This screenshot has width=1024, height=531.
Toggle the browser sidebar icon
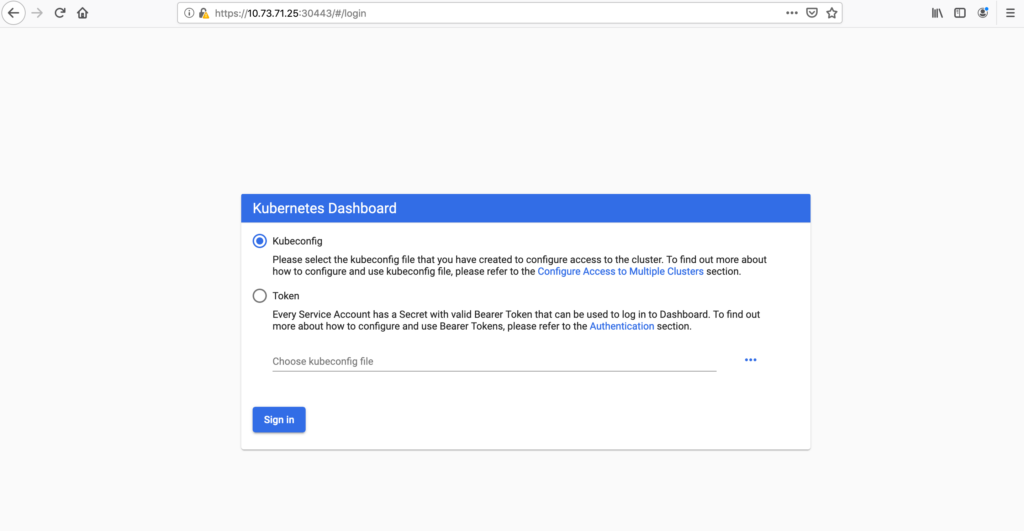pyautogui.click(x=959, y=13)
